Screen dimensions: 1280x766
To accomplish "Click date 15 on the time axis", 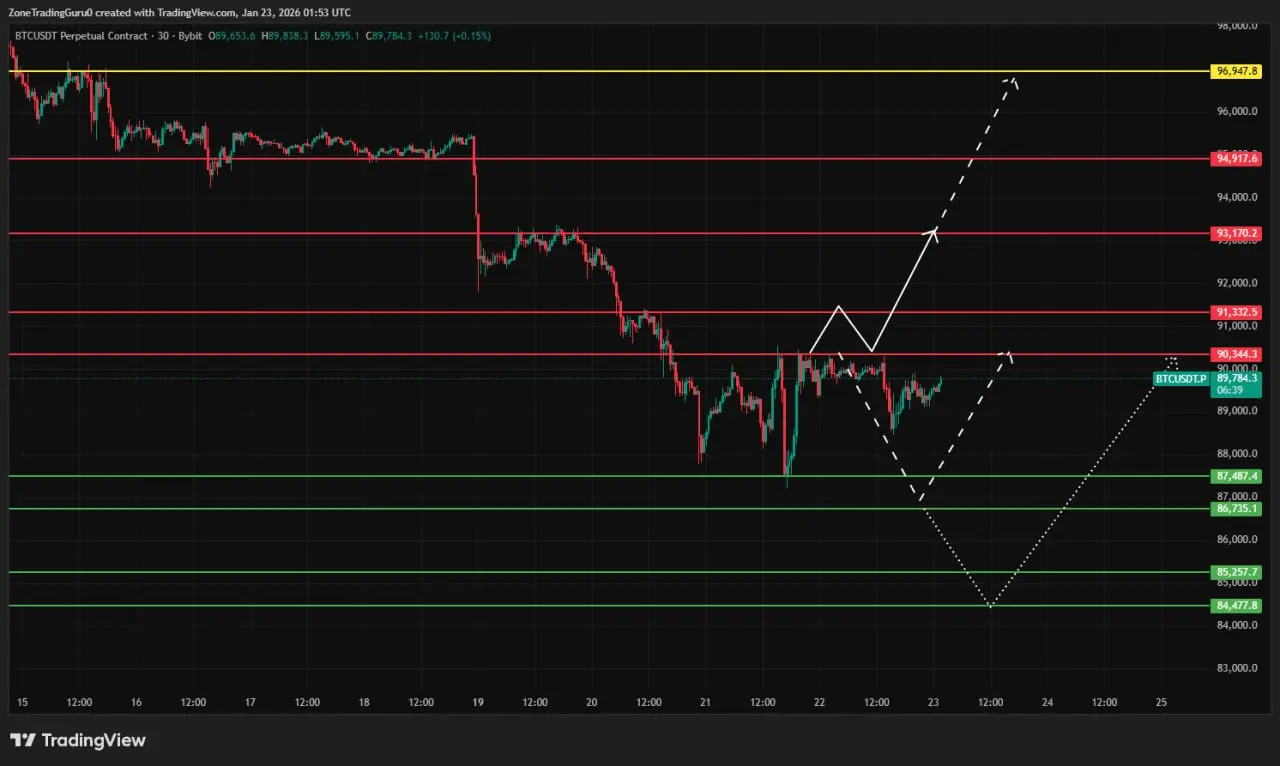I will click(x=22, y=703).
